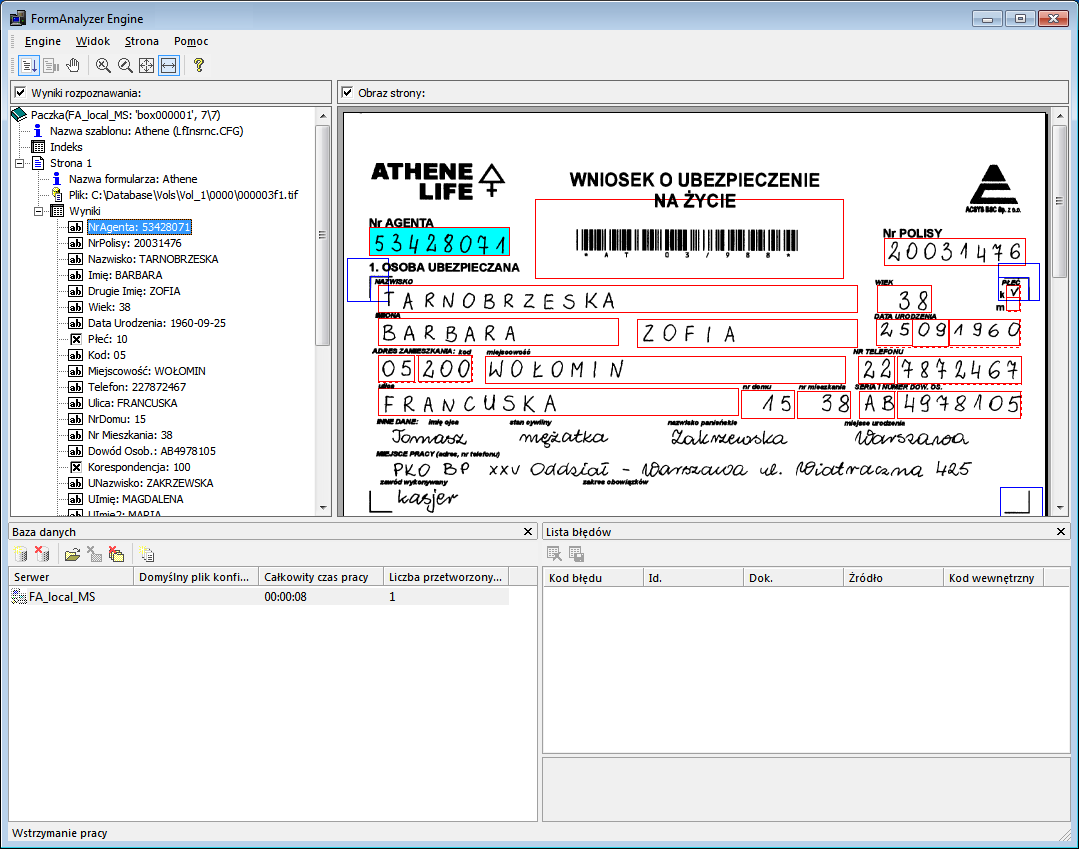Screen dimensions: 1079x849
Task: Toggle the Obraz strony checkbox
Action: pyautogui.click(x=345, y=93)
